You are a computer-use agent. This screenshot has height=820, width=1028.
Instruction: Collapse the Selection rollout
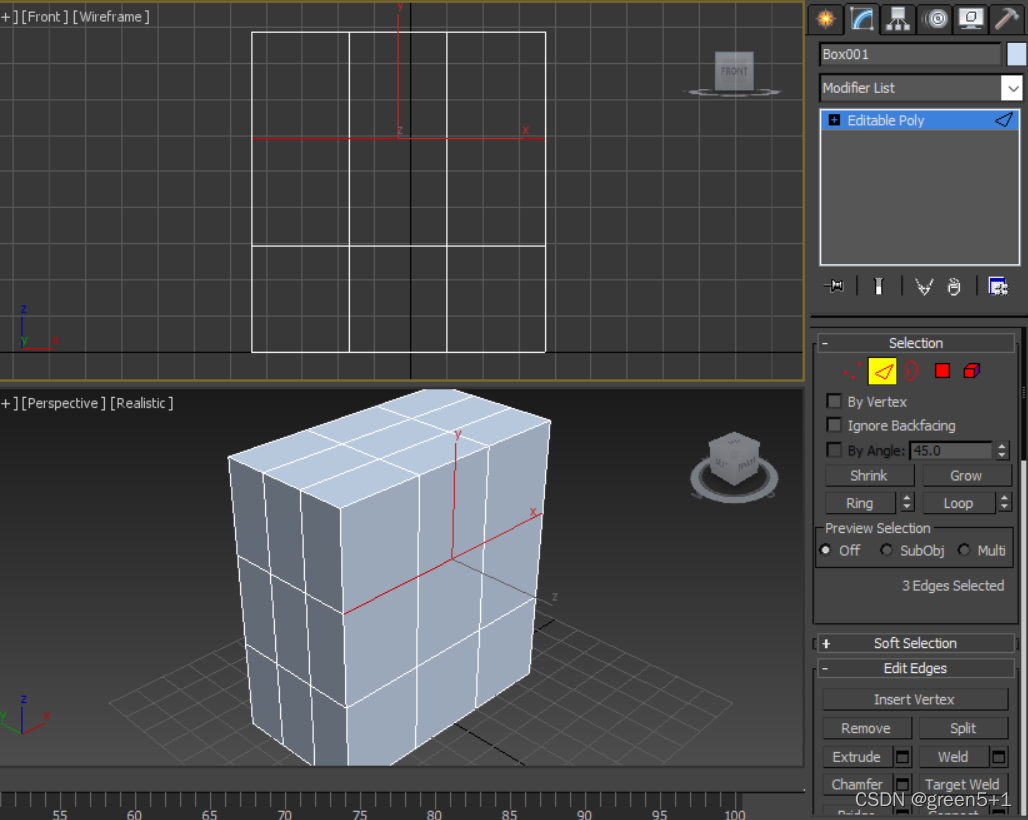[x=916, y=343]
